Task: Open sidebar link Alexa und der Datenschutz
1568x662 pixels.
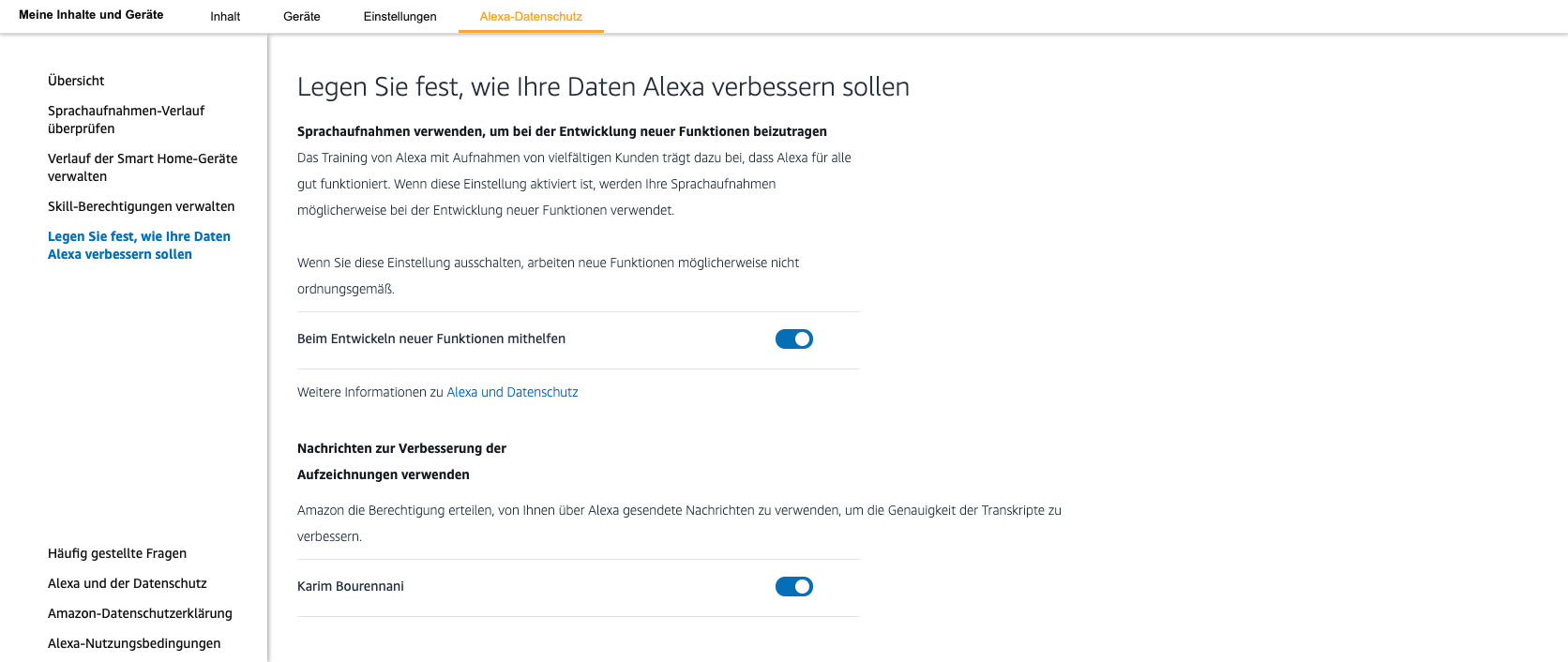Action: 128,583
